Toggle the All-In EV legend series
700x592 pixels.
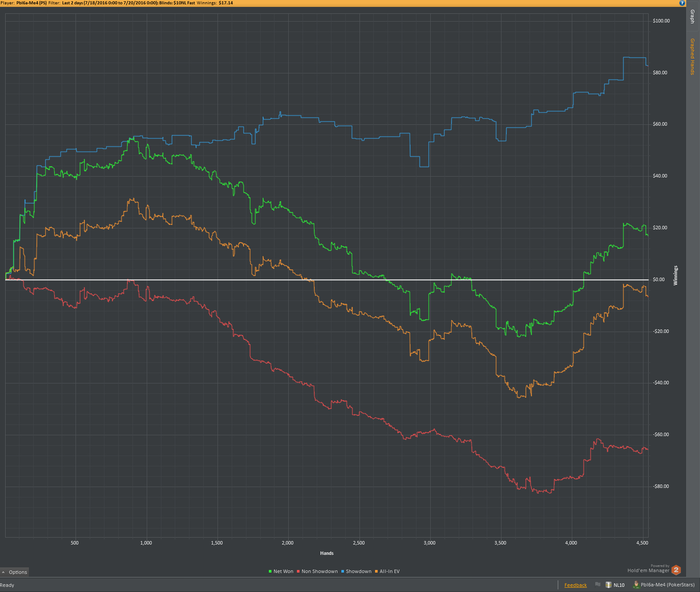click(x=388, y=571)
